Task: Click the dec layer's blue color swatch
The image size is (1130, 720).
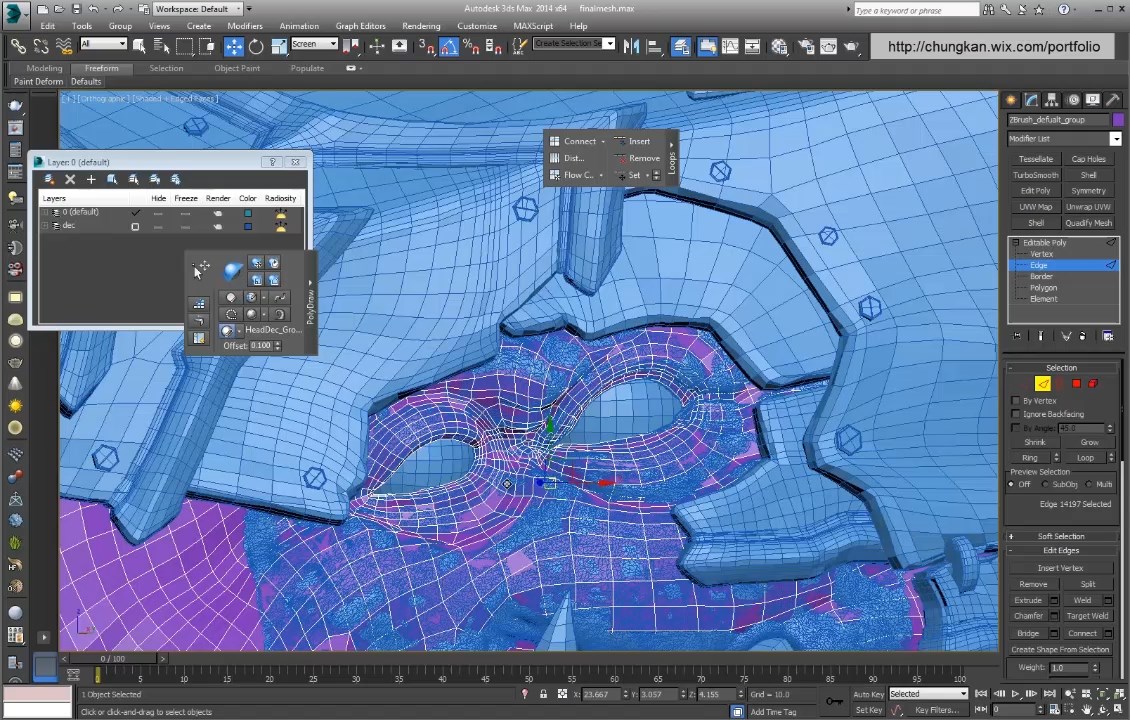Action: 248,226
